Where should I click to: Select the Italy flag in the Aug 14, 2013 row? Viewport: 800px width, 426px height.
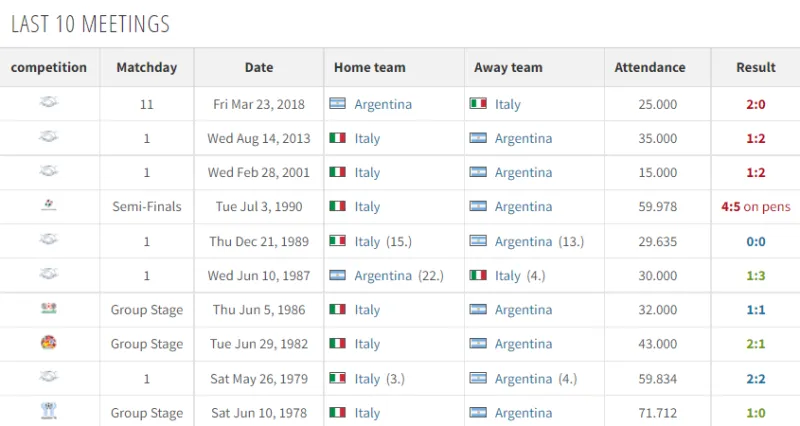tap(337, 138)
